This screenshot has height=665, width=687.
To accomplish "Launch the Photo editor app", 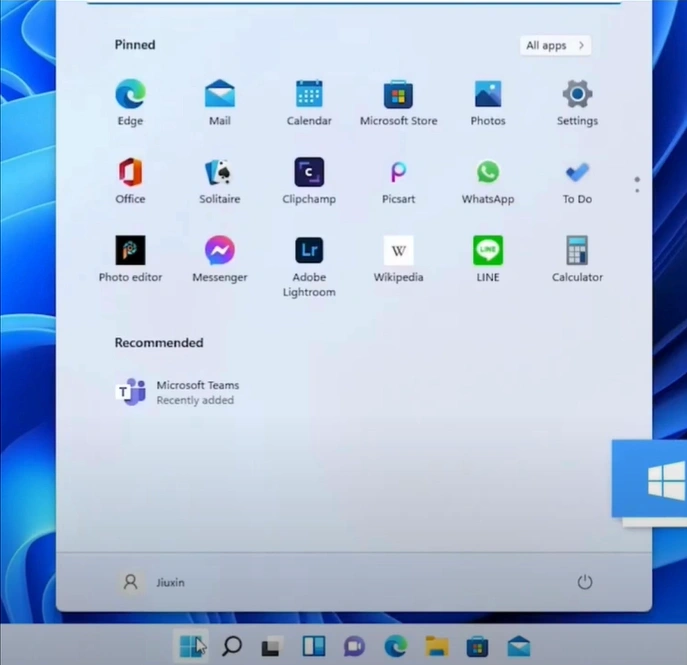I will pos(130,259).
